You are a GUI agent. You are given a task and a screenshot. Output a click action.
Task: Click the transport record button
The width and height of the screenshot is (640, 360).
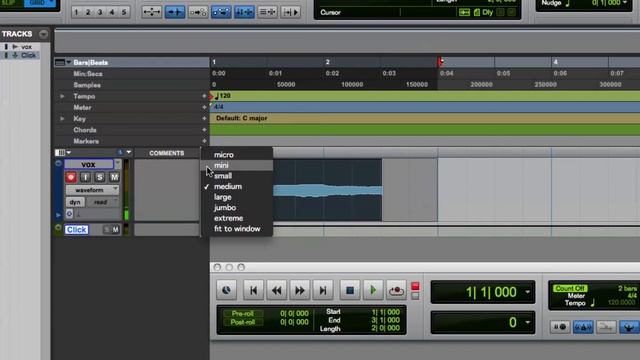tap(396, 290)
